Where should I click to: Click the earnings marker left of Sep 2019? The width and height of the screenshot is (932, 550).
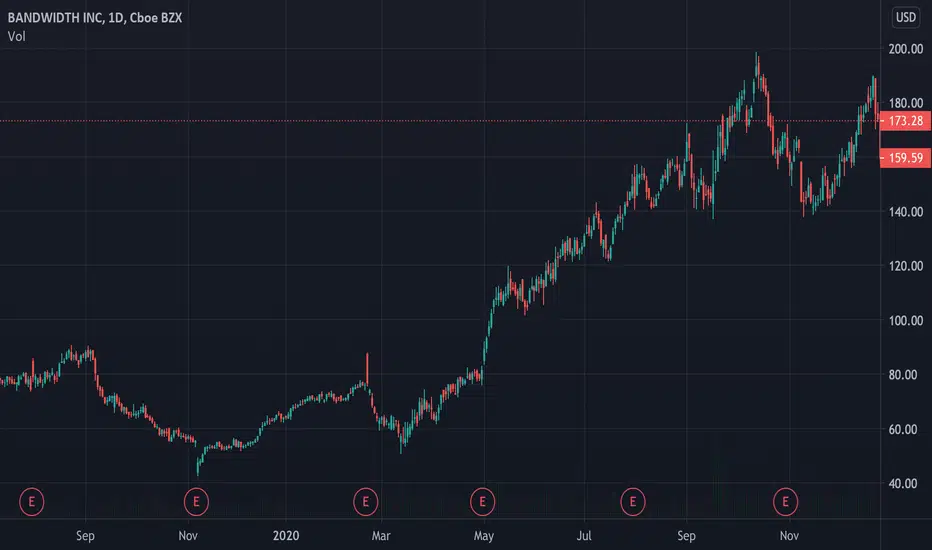click(x=32, y=502)
